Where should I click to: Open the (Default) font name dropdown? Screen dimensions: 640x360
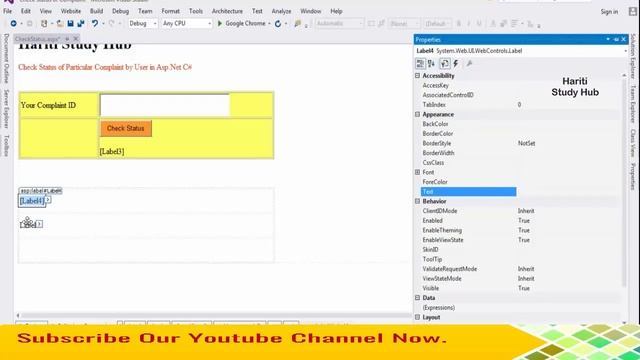437,24
